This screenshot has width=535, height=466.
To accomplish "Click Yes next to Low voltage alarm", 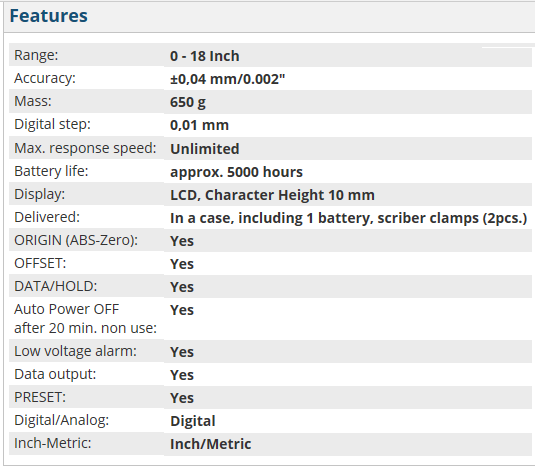I will pyautogui.click(x=182, y=352).
